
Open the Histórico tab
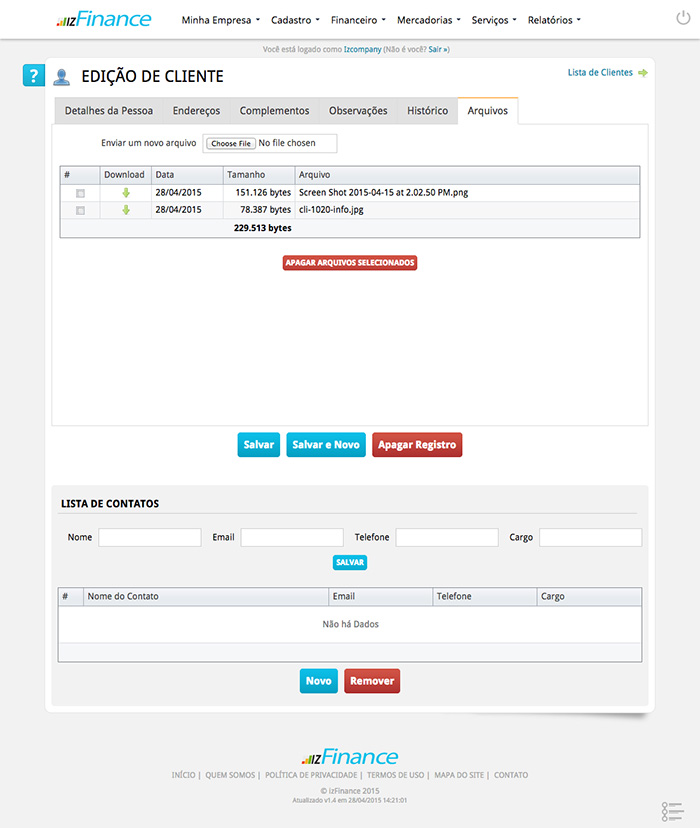click(x=427, y=111)
